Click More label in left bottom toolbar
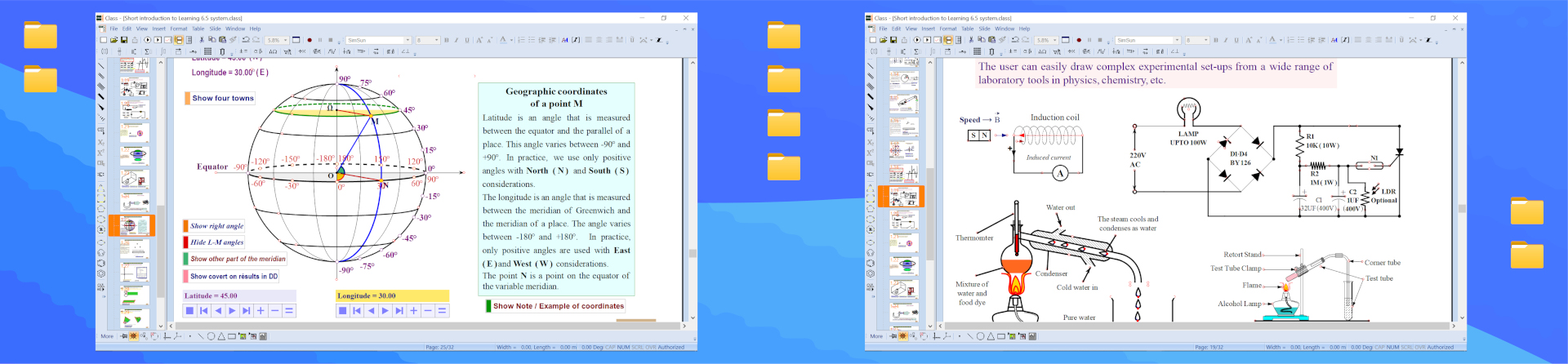The width and height of the screenshot is (1568, 364). [107, 336]
